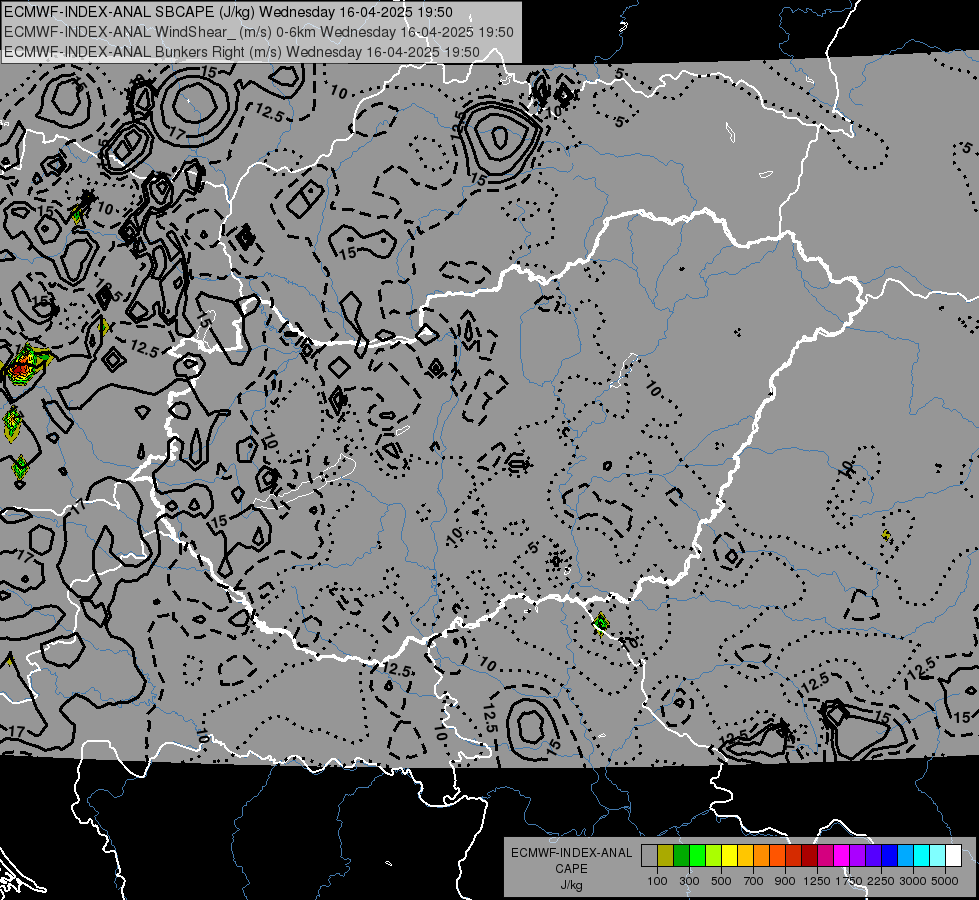
Task: Click the 1750 legend value
Action: (x=849, y=881)
